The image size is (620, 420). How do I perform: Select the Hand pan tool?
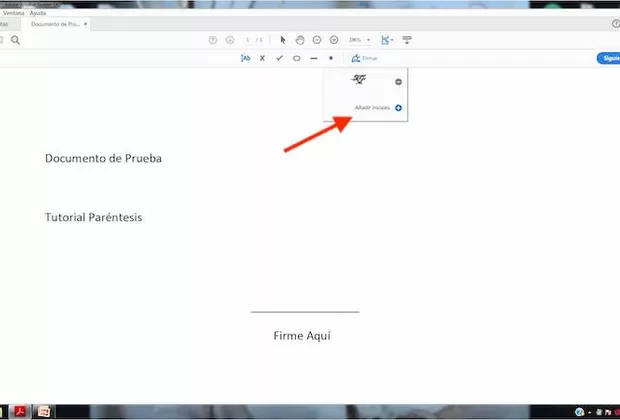coord(300,40)
